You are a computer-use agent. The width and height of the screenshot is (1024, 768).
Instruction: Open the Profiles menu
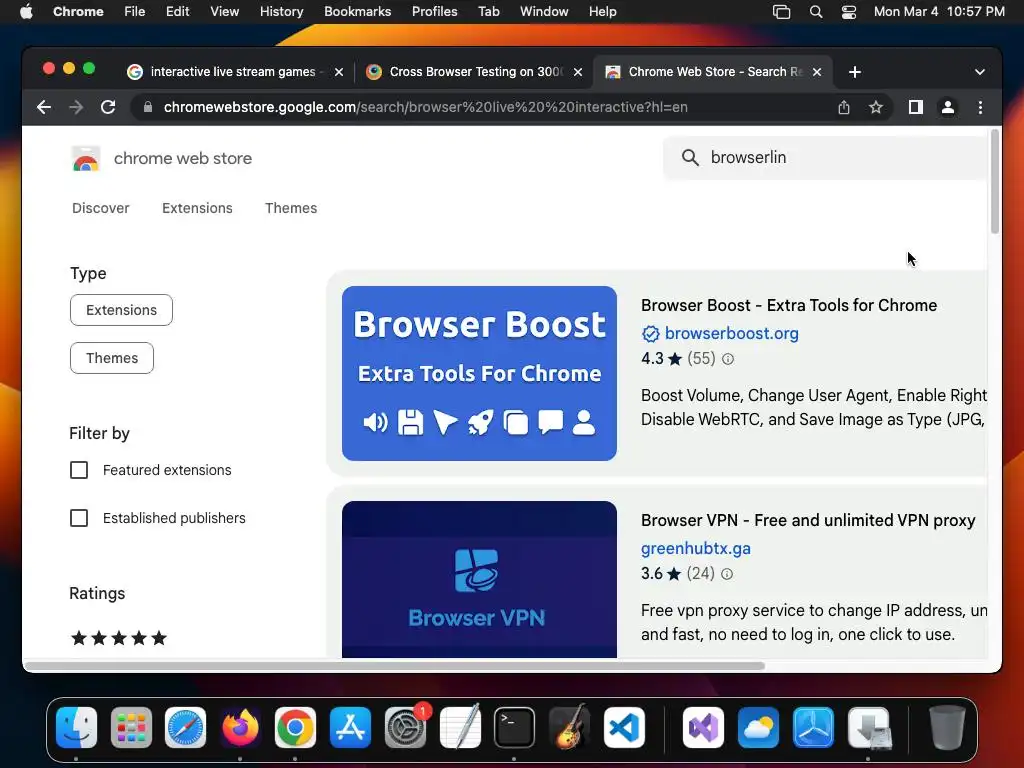click(434, 12)
